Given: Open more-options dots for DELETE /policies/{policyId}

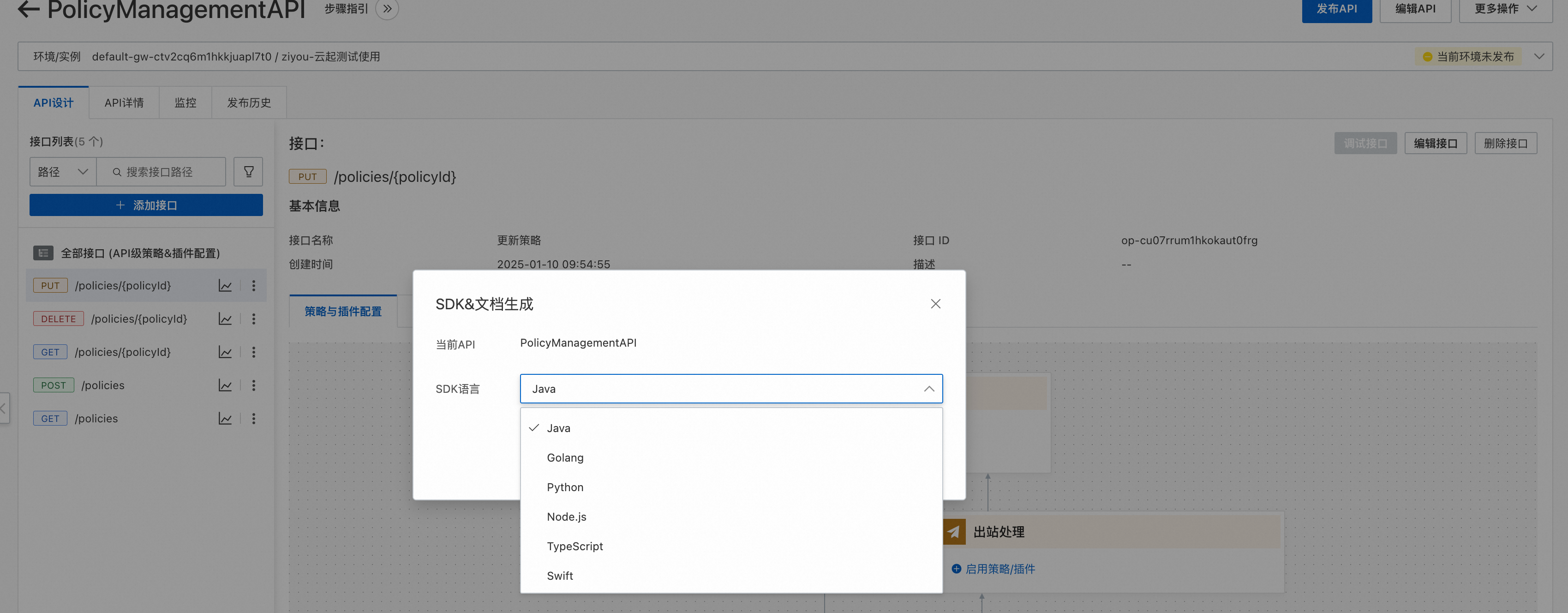Looking at the screenshot, I should (x=254, y=319).
